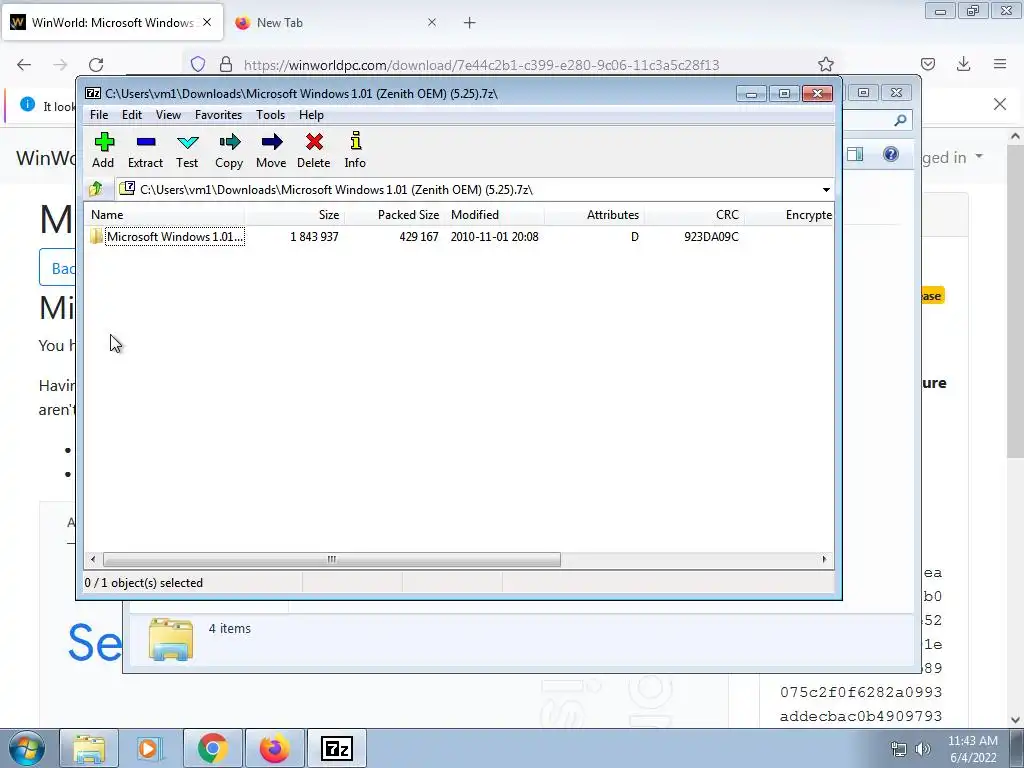Click the CRC value 923DA09C

711,236
